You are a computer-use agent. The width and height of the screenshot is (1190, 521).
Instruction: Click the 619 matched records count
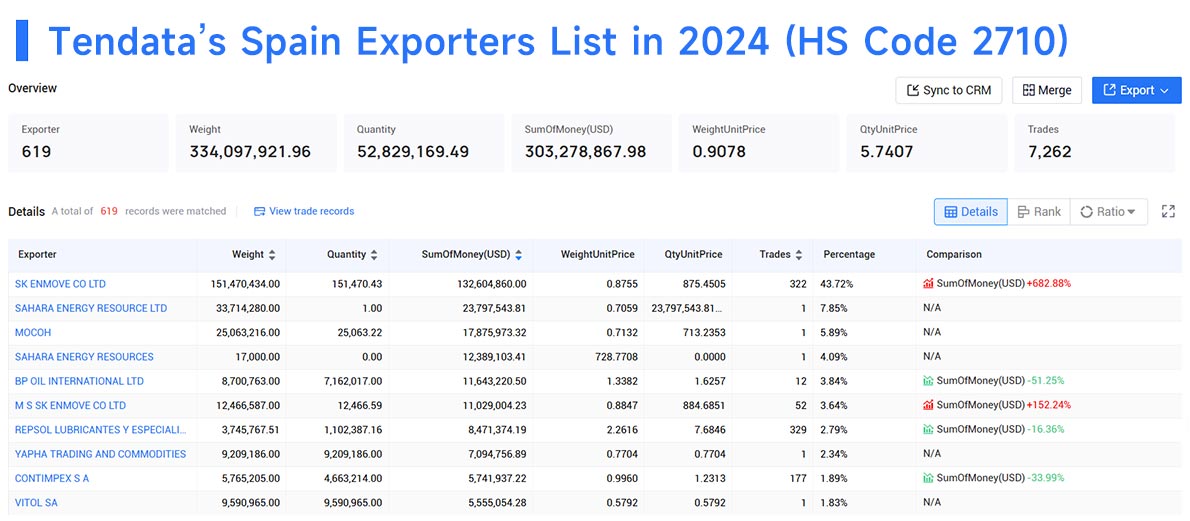tap(109, 211)
